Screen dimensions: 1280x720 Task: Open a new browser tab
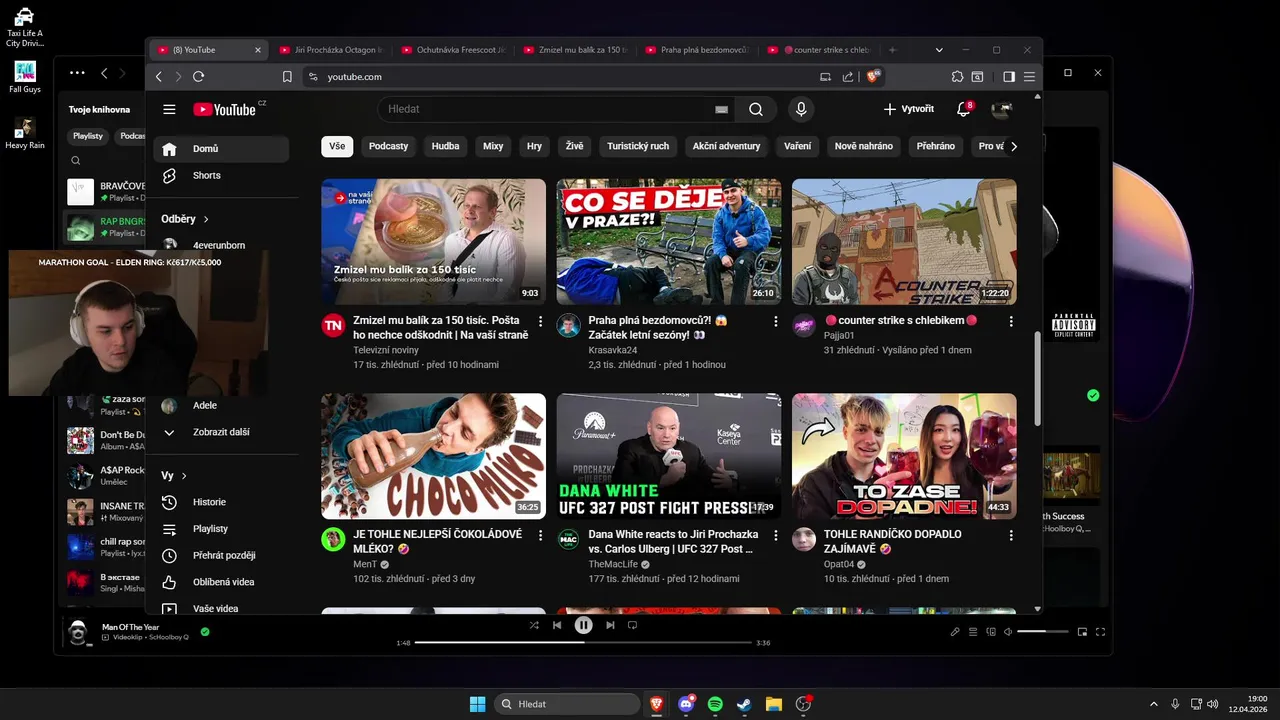pos(892,50)
